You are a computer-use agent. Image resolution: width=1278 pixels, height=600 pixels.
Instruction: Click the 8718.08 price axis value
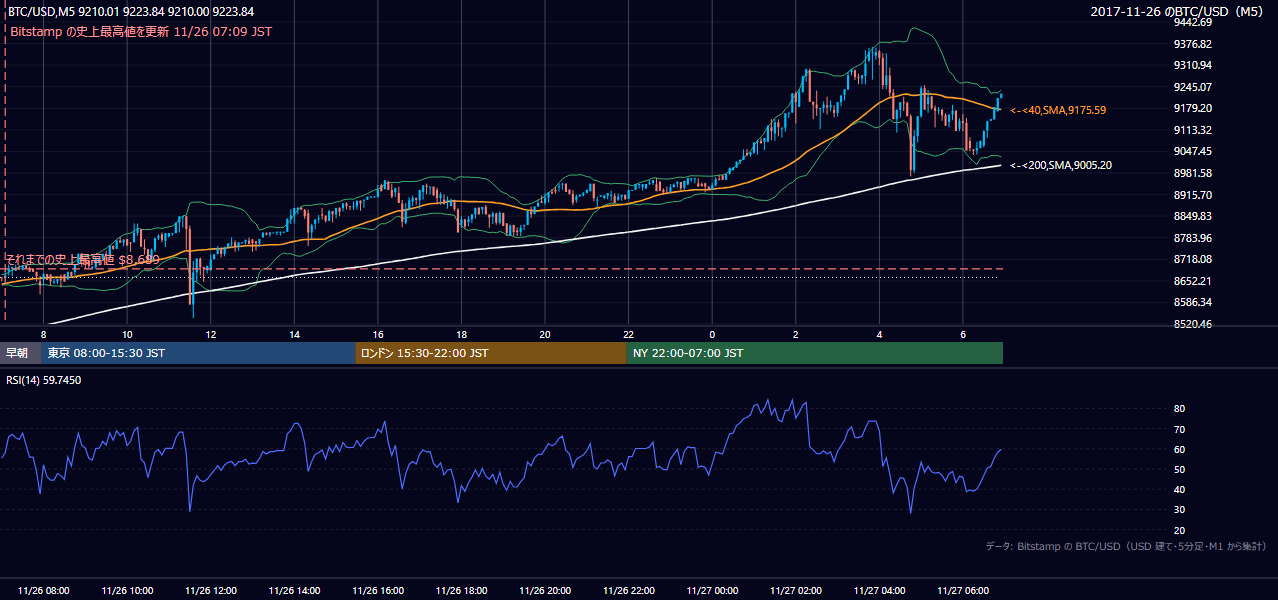[x=1193, y=259]
